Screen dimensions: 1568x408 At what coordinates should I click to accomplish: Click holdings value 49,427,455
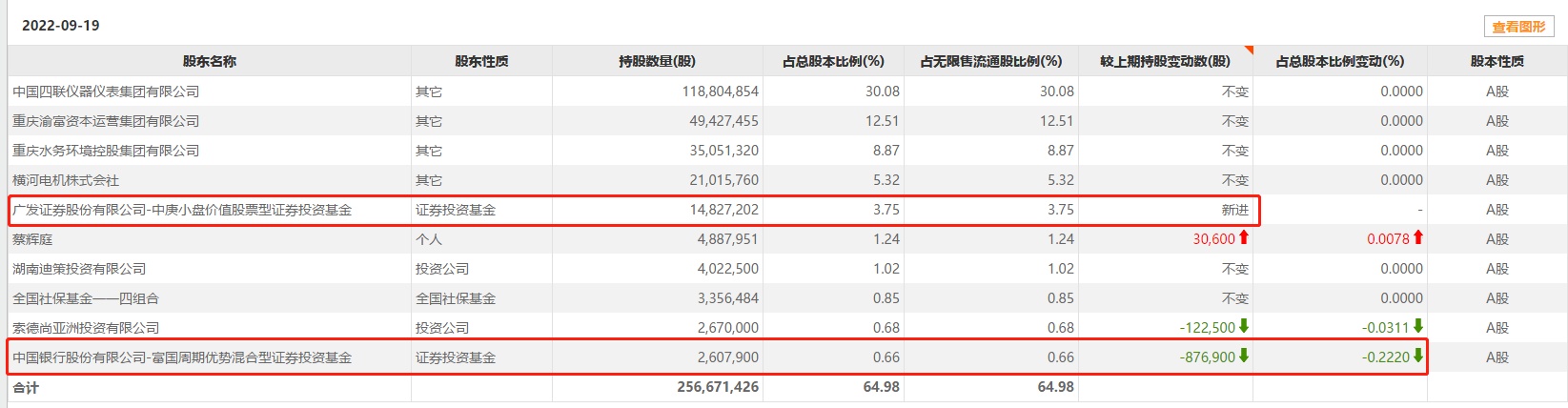click(724, 121)
